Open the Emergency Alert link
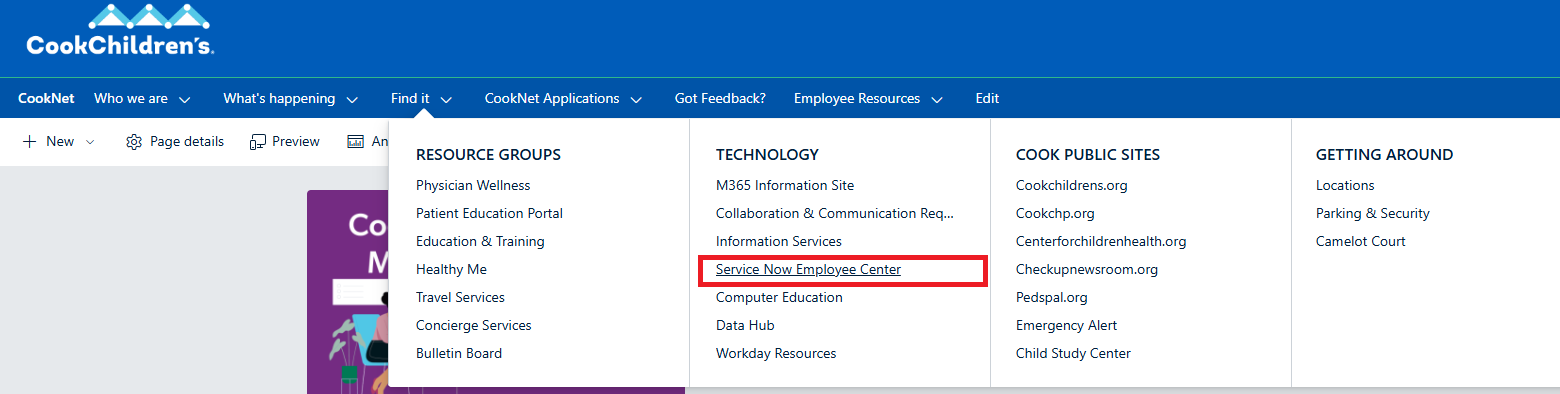This screenshot has width=1560, height=394. click(x=1066, y=325)
